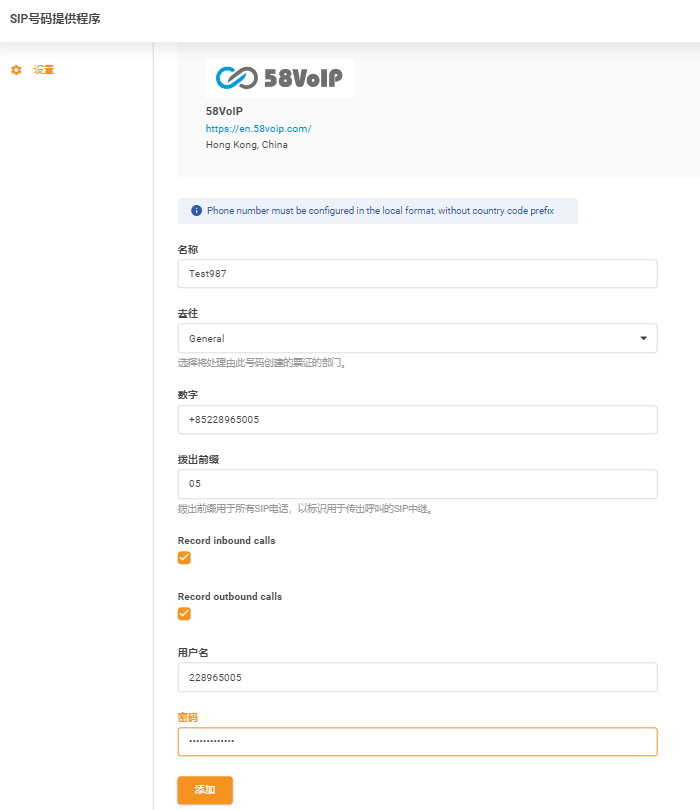Image resolution: width=700 pixels, height=810 pixels.
Task: Click the Hong Kong, China provider info text
Action: [x=246, y=143]
